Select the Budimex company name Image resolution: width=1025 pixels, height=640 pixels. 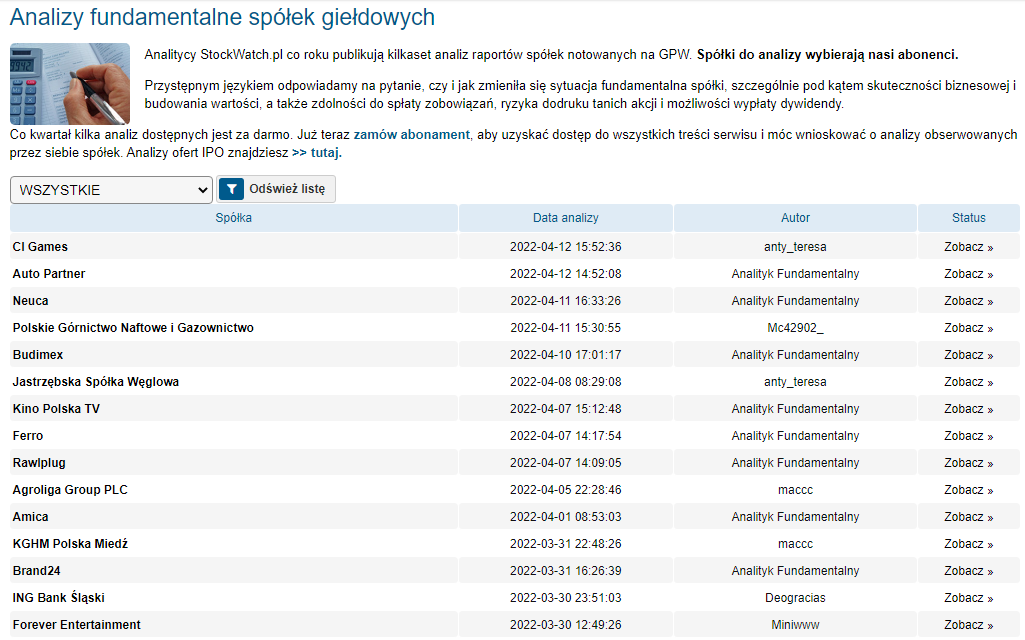tap(38, 355)
